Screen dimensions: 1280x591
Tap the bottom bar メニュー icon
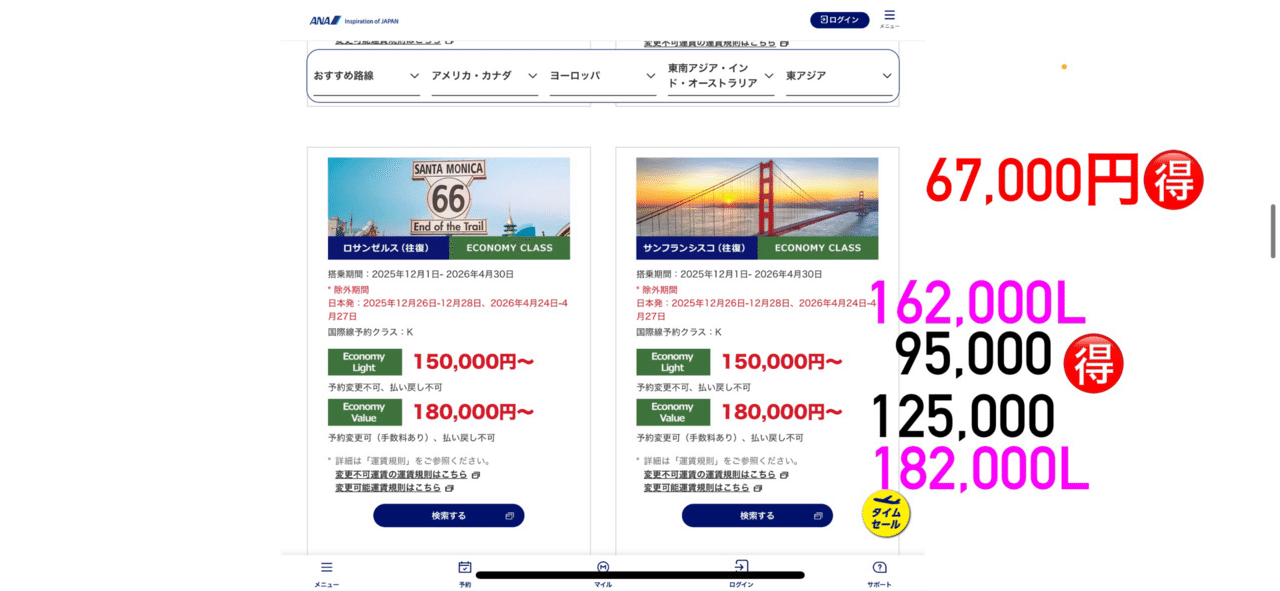pyautogui.click(x=327, y=573)
